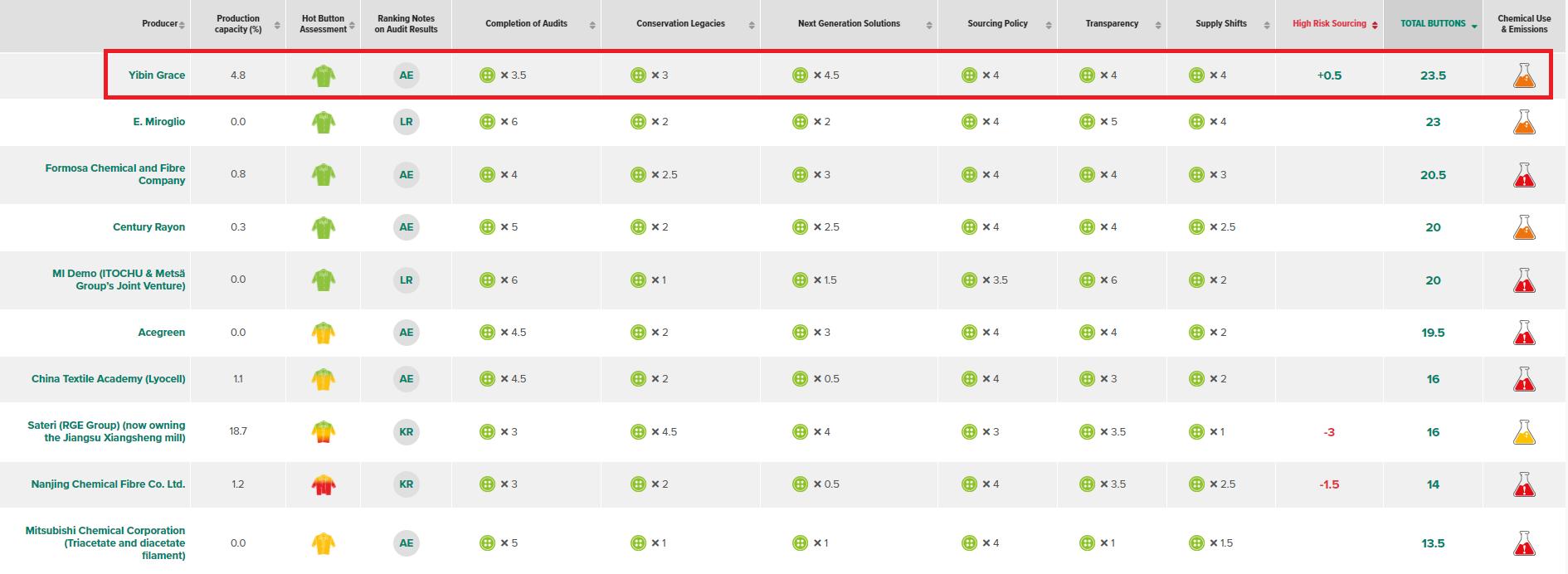
Task: Click E. Miroglio LR ranking badge
Action: click(x=406, y=122)
